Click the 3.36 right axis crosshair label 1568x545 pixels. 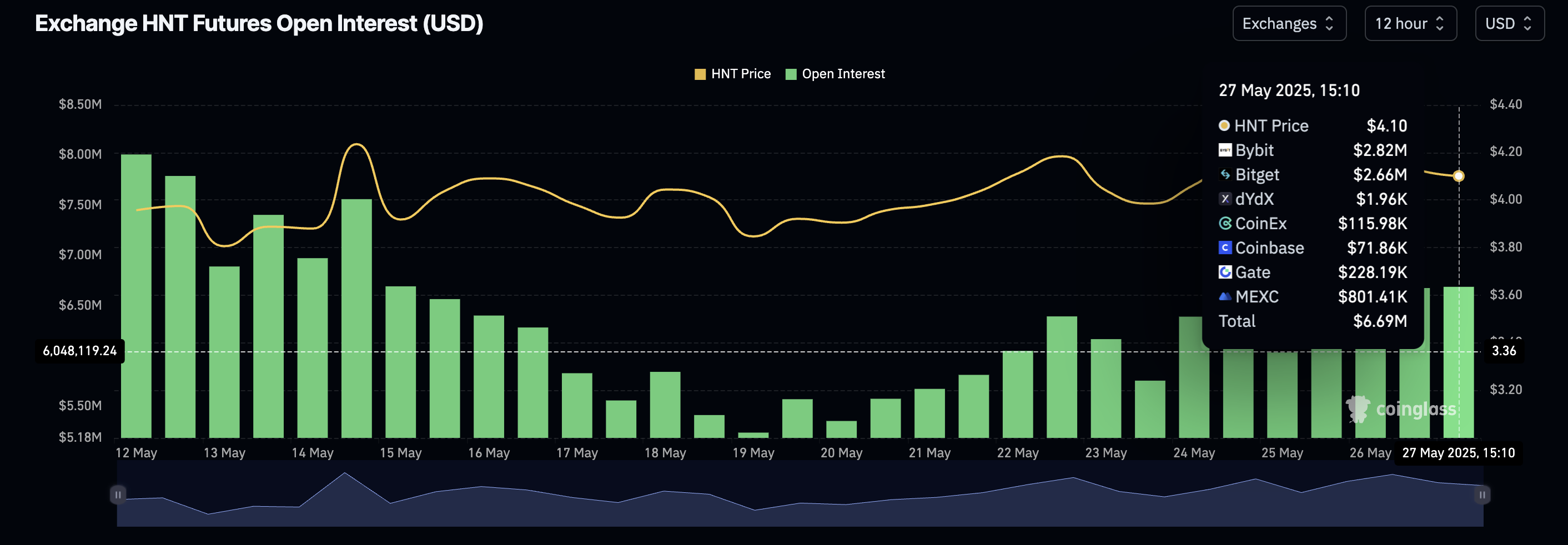1504,351
